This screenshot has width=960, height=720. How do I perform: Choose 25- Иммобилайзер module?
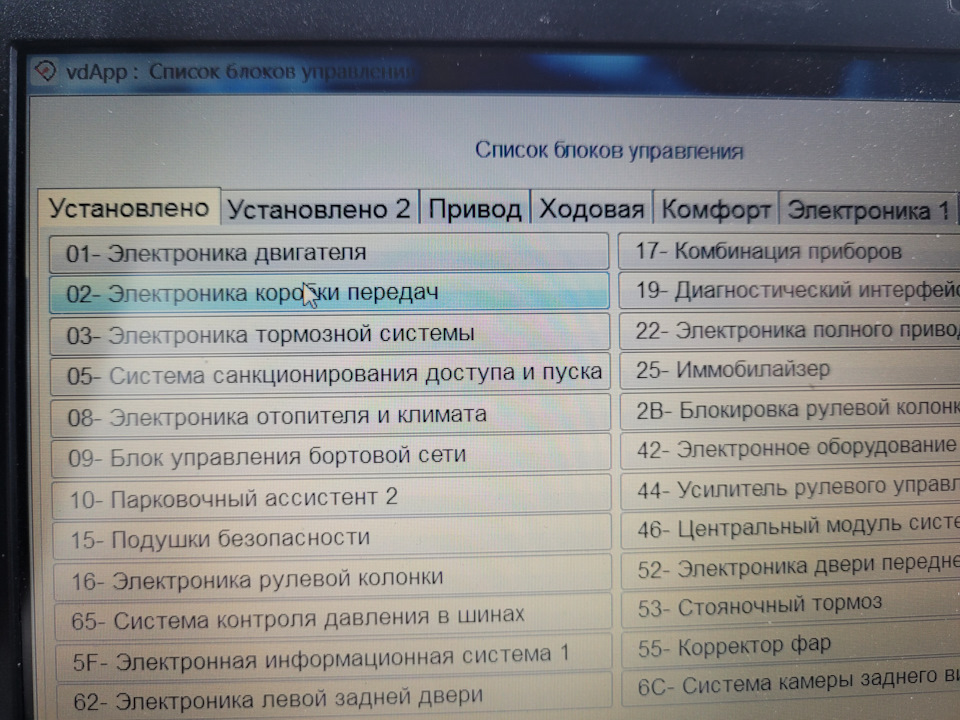790,369
